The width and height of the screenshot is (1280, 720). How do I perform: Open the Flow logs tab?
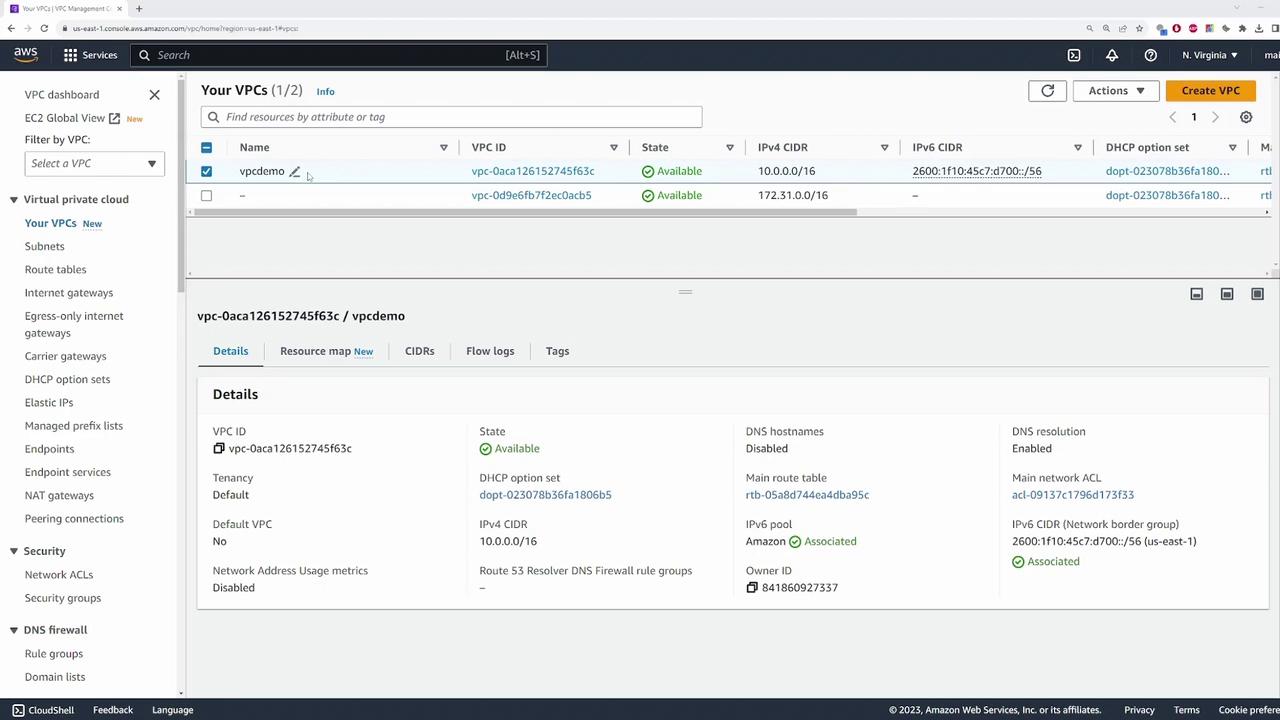pos(489,351)
